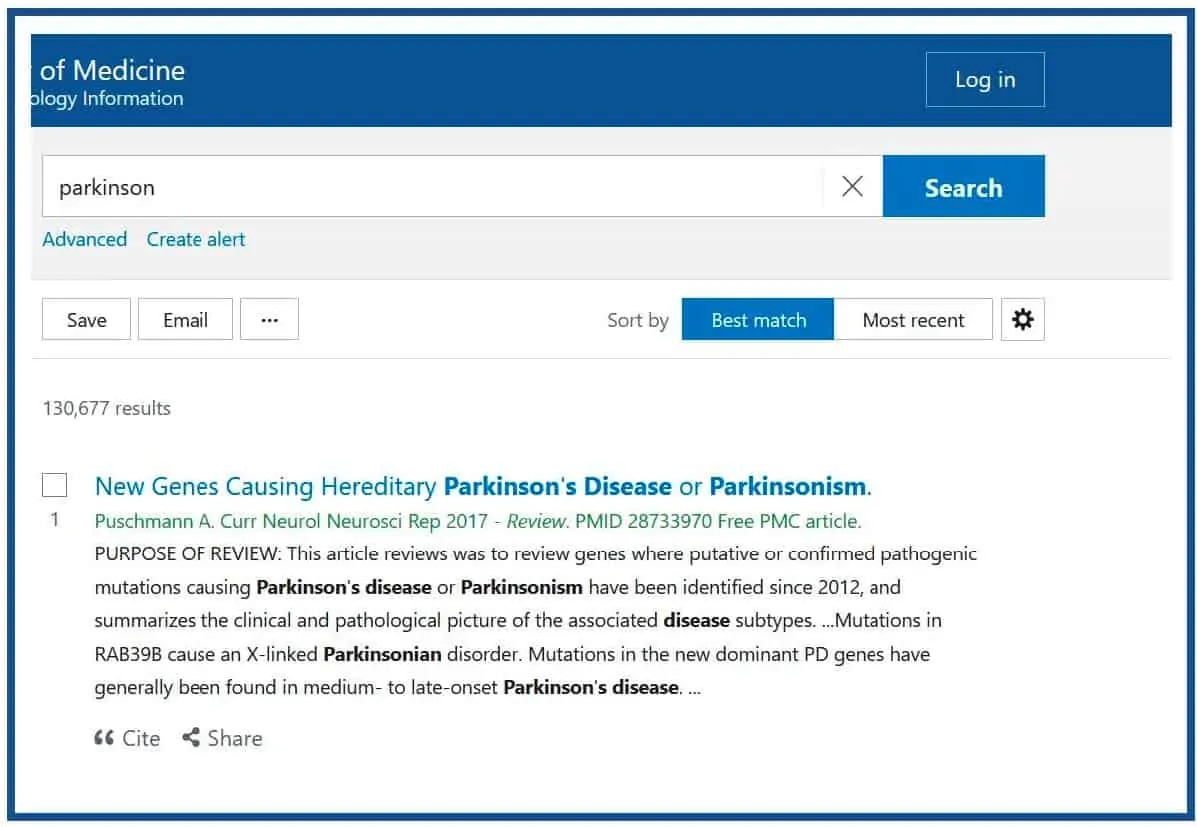Open the Advanced search link
The width and height of the screenshot is (1197, 827).
pyautogui.click(x=85, y=239)
